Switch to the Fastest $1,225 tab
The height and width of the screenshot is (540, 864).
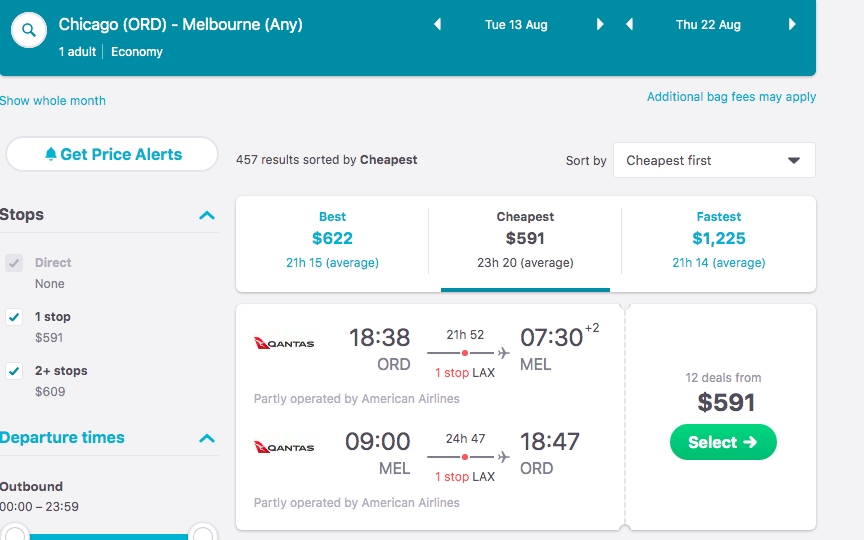pyautogui.click(x=718, y=239)
